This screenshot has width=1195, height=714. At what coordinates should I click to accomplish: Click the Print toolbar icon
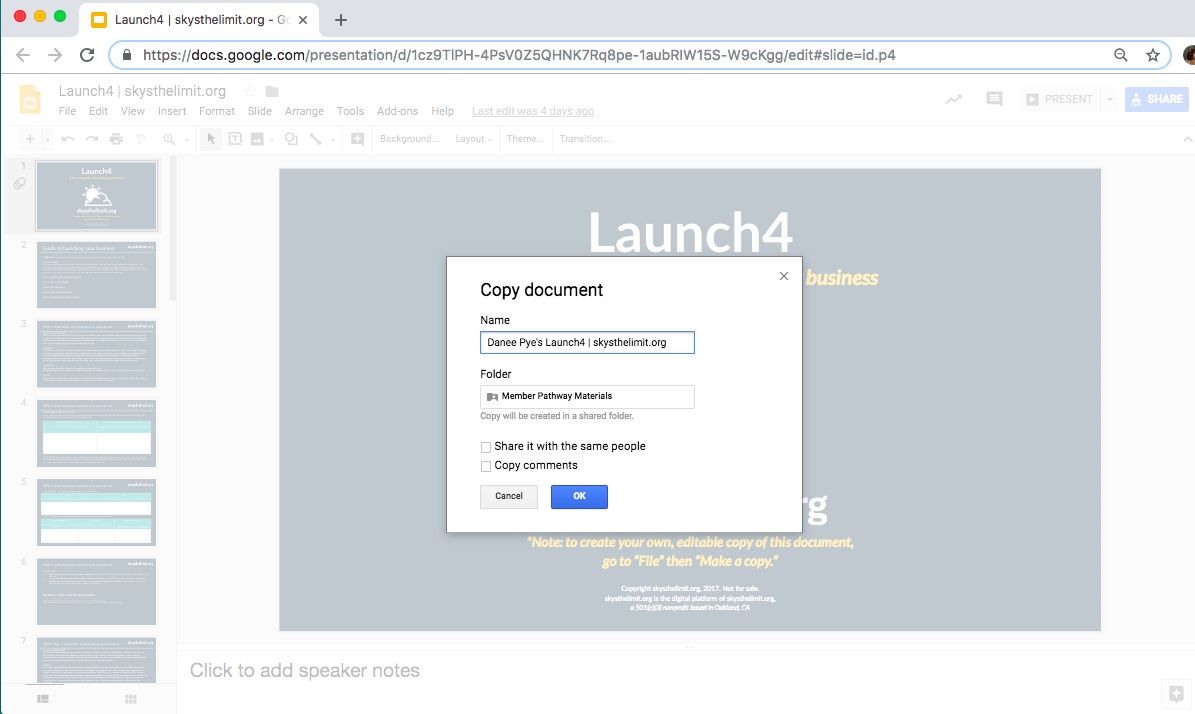pos(116,139)
